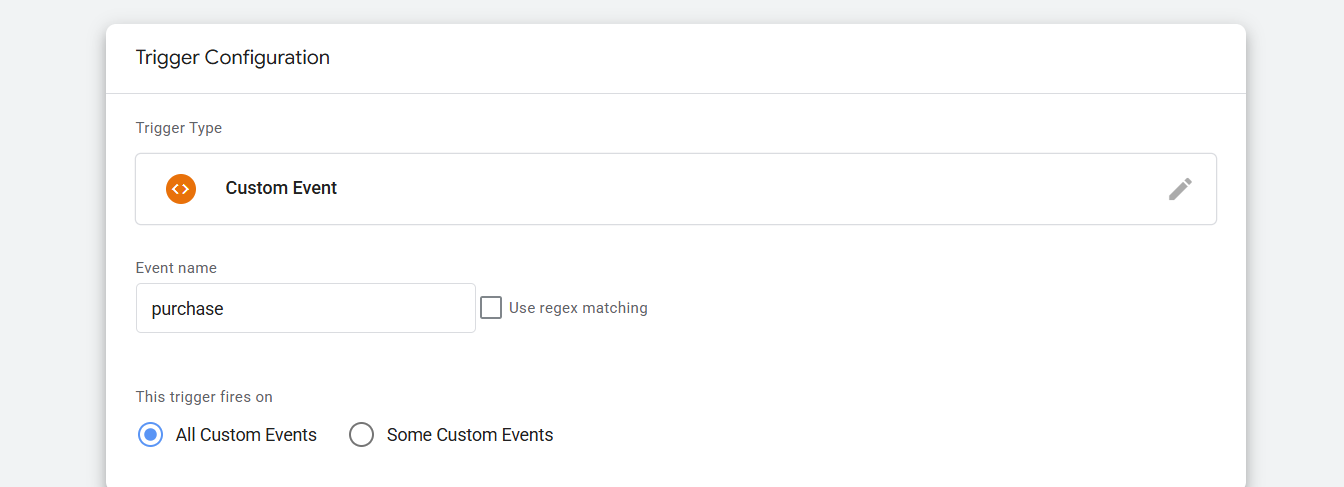Click the orange Custom Event code icon
1344x487 pixels.
pyautogui.click(x=181, y=188)
